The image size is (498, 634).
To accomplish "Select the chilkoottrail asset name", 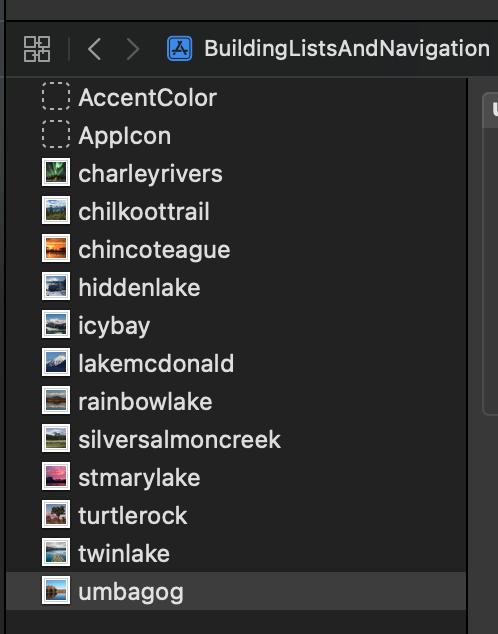I will (x=144, y=212).
